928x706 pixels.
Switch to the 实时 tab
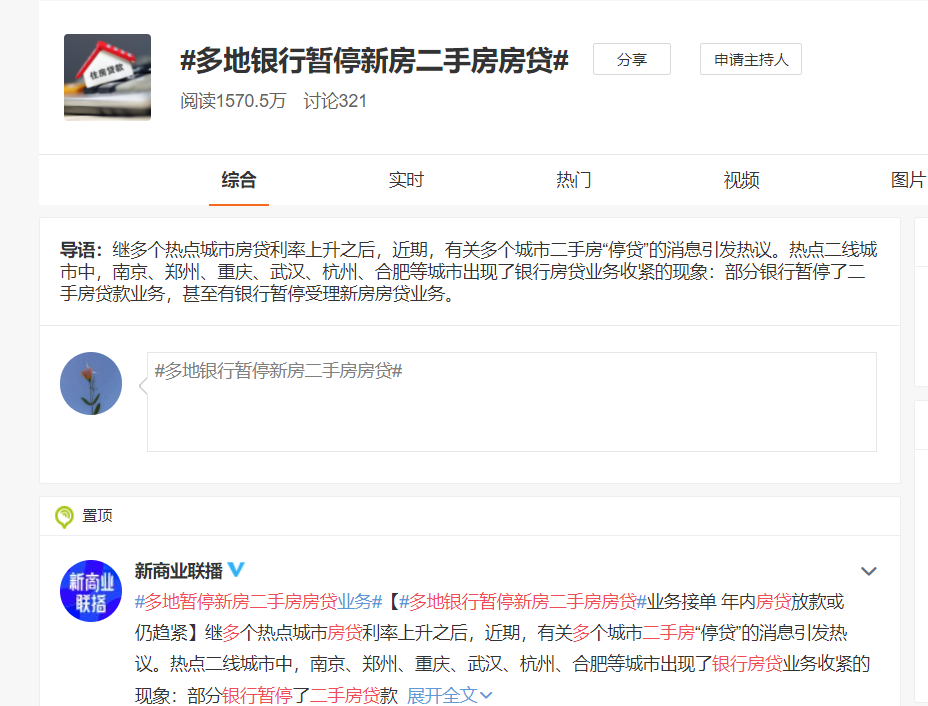406,180
